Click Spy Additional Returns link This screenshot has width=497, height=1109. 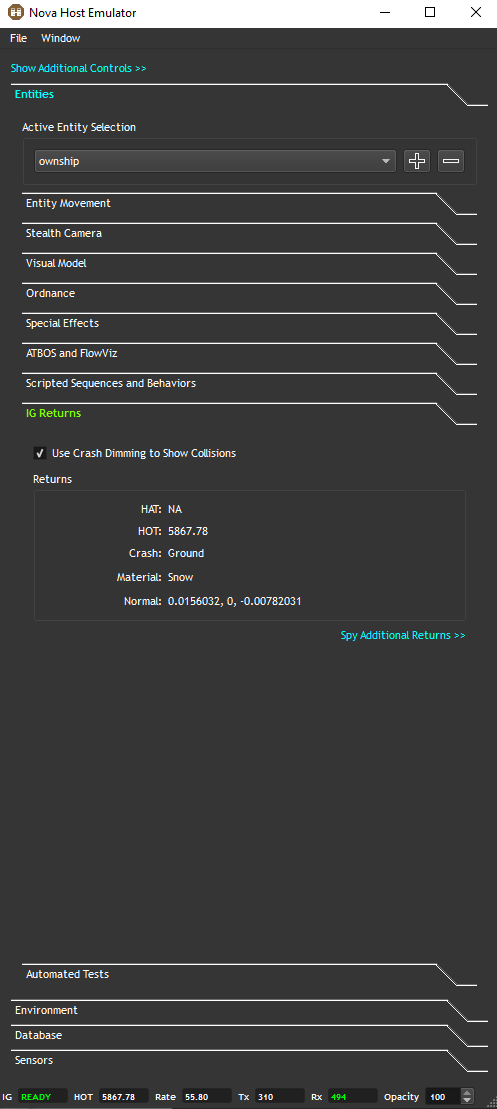[x=403, y=635]
